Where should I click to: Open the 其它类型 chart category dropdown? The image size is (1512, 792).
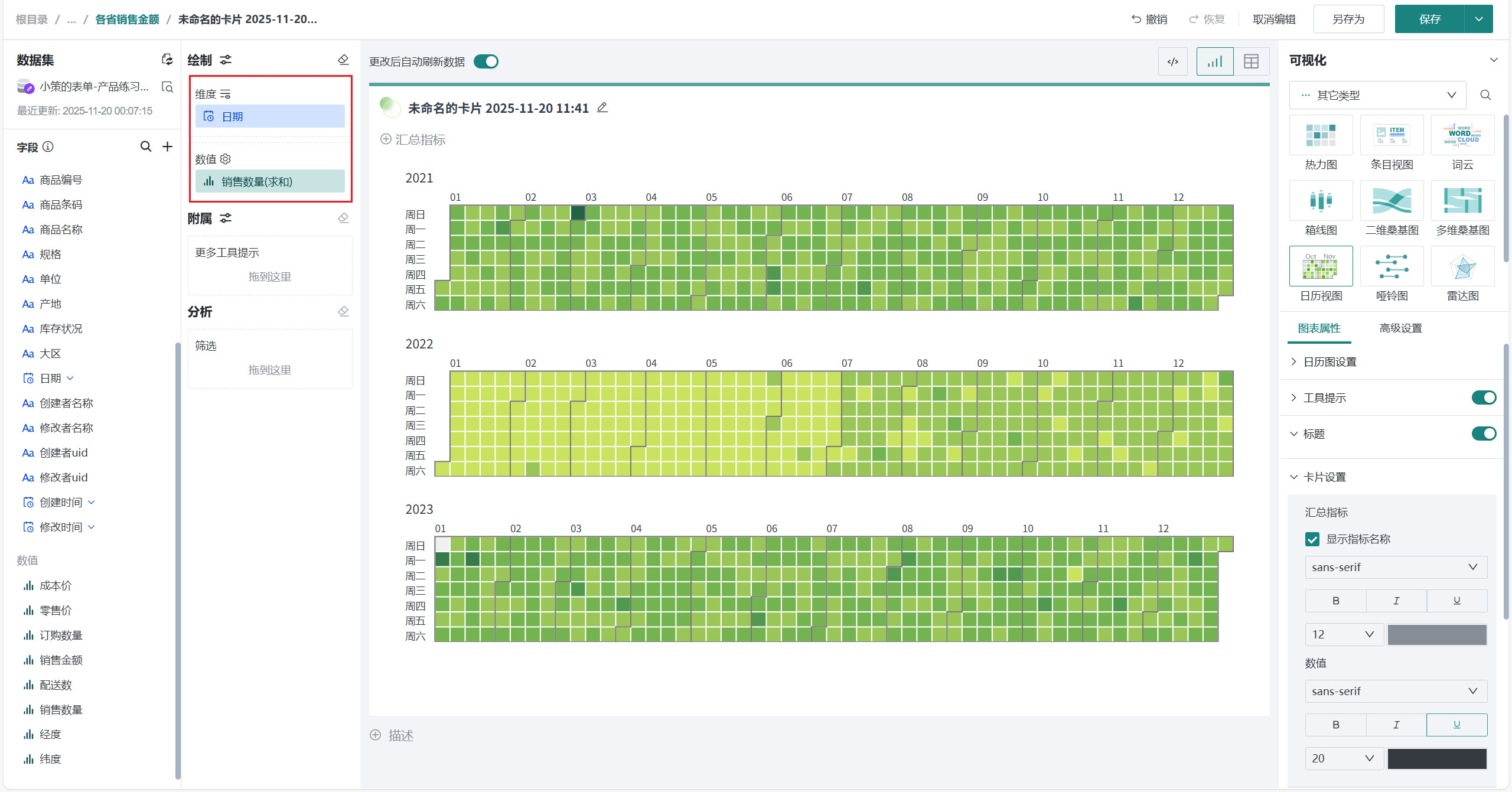coord(1377,95)
